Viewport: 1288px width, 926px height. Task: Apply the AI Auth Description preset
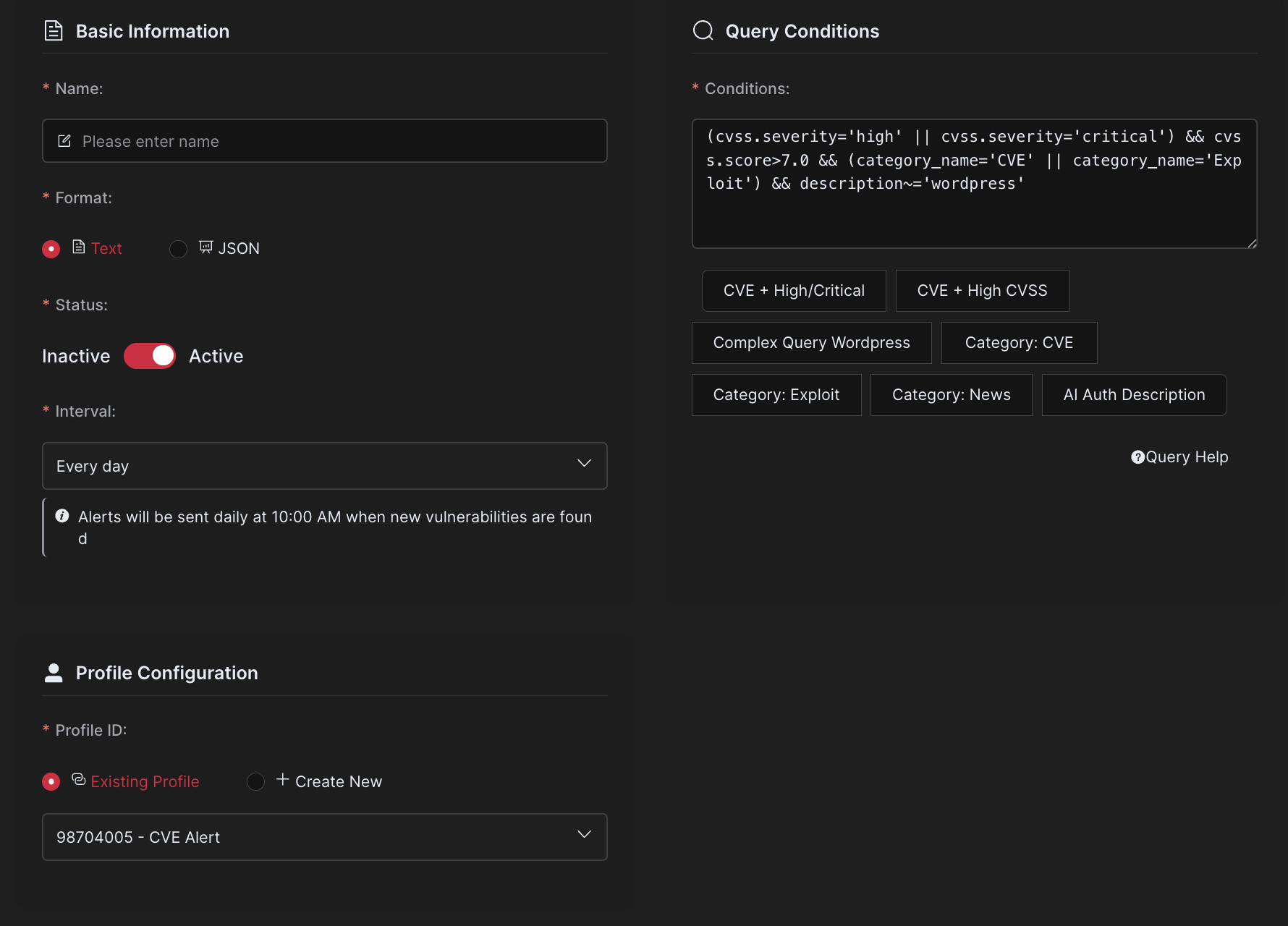tap(1134, 395)
